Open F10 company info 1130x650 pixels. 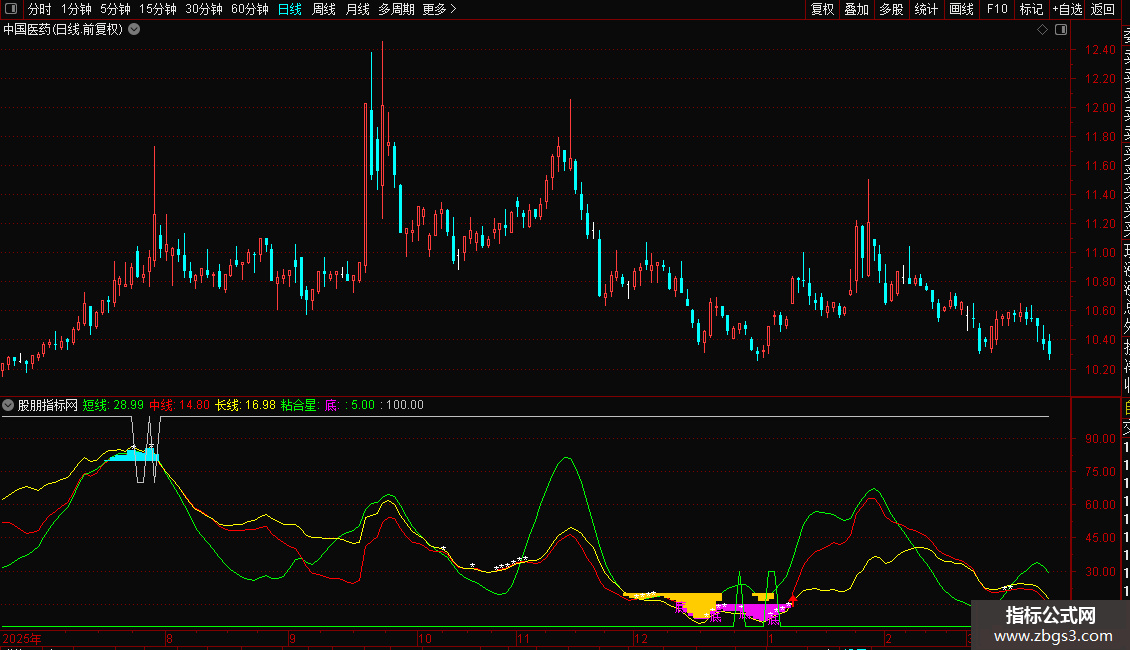pyautogui.click(x=997, y=9)
